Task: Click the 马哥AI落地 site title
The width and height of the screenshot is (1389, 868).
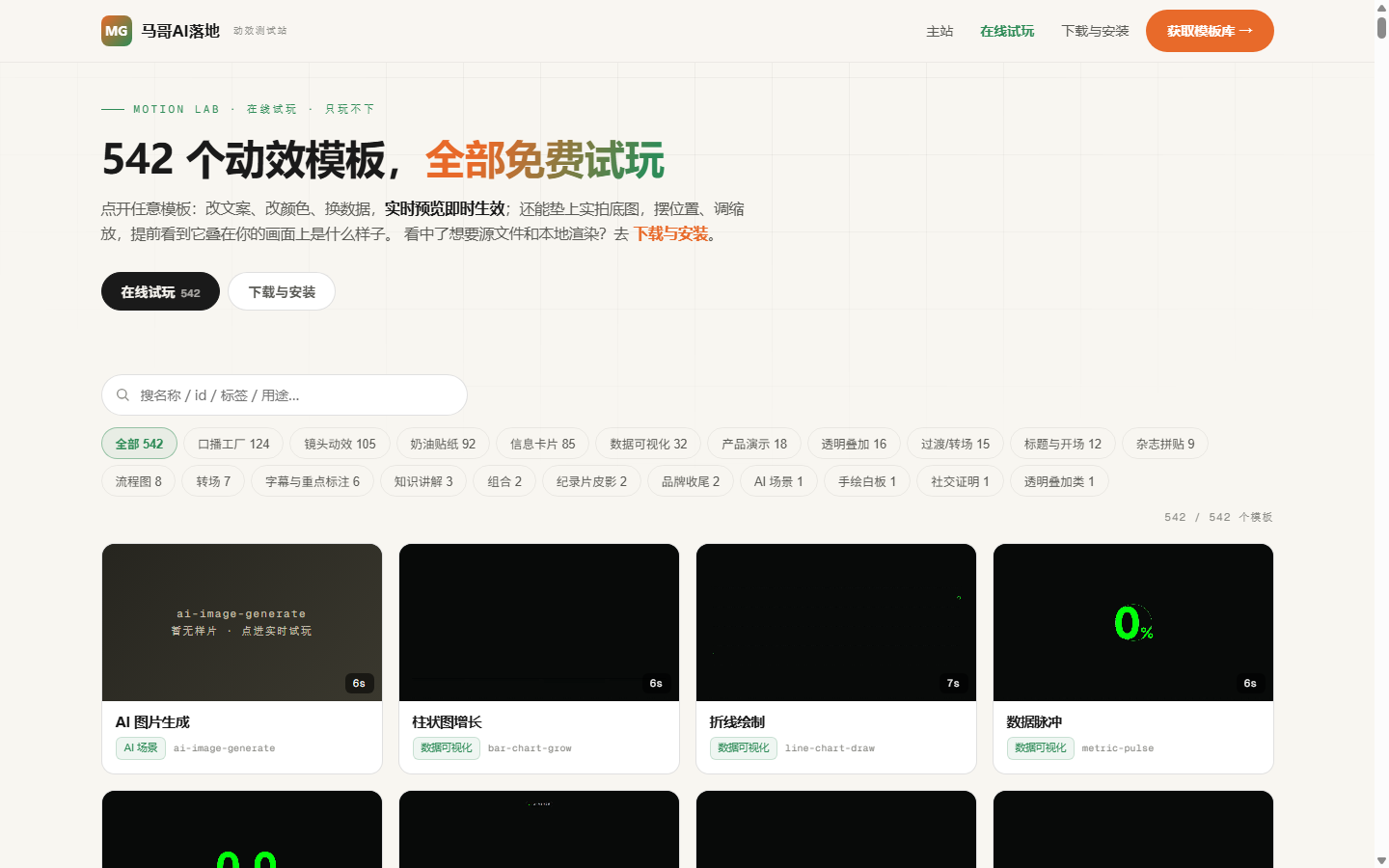Action: (x=180, y=31)
